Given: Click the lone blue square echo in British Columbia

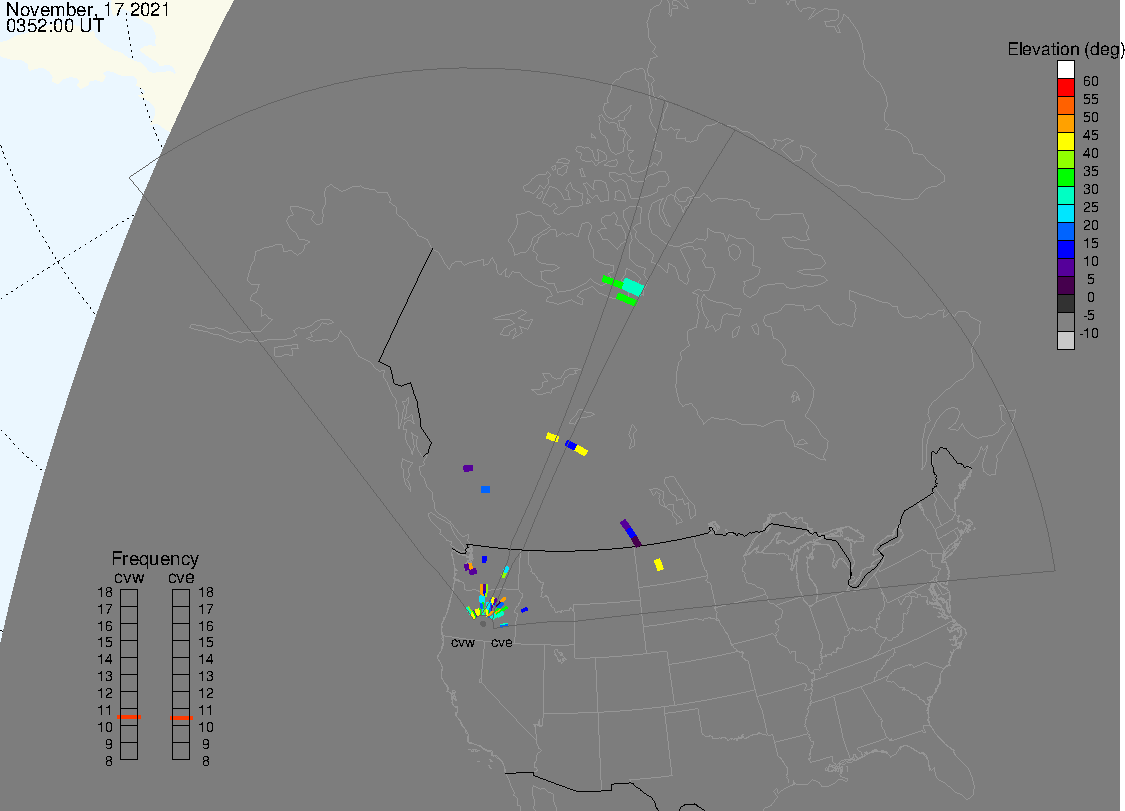Looking at the screenshot, I should 486,489.
